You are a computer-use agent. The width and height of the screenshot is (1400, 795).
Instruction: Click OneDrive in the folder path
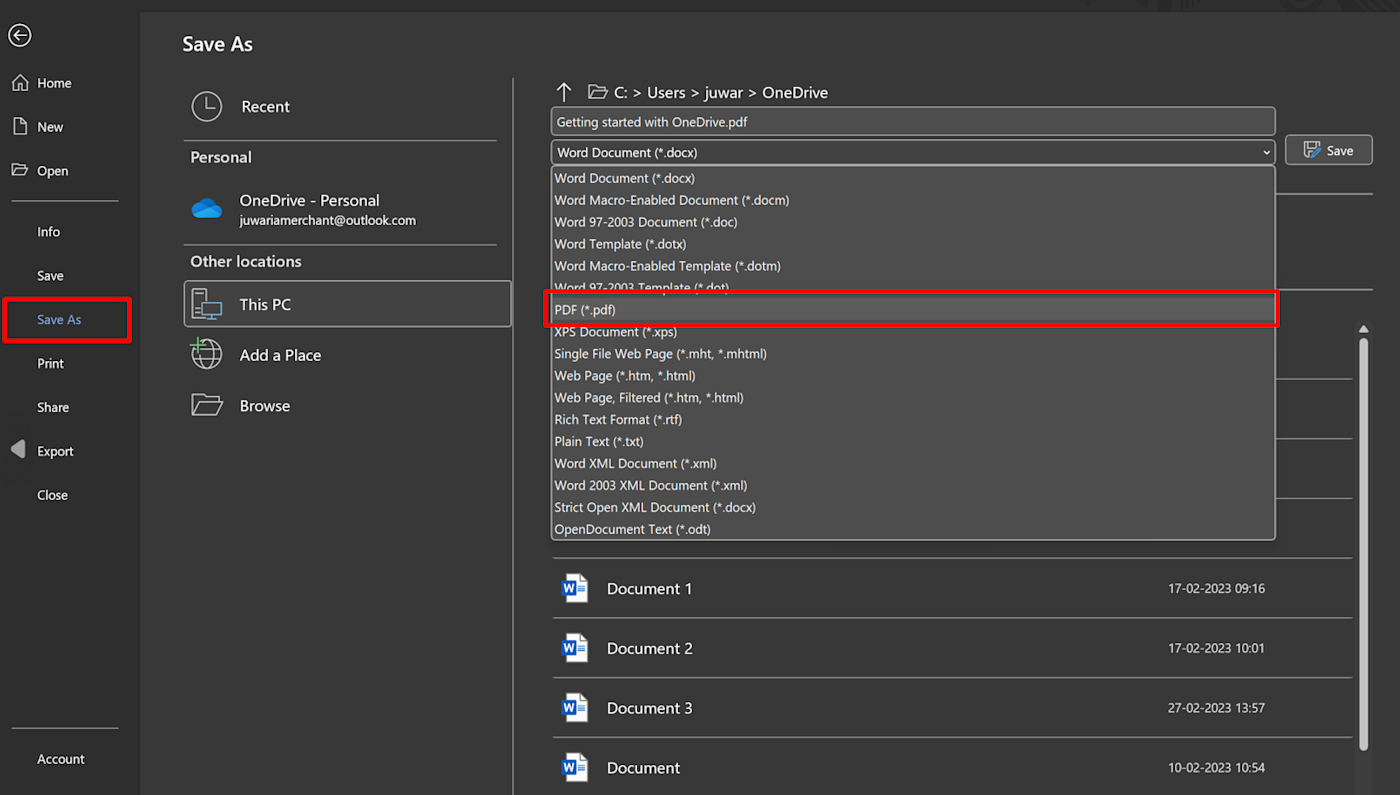click(x=795, y=92)
